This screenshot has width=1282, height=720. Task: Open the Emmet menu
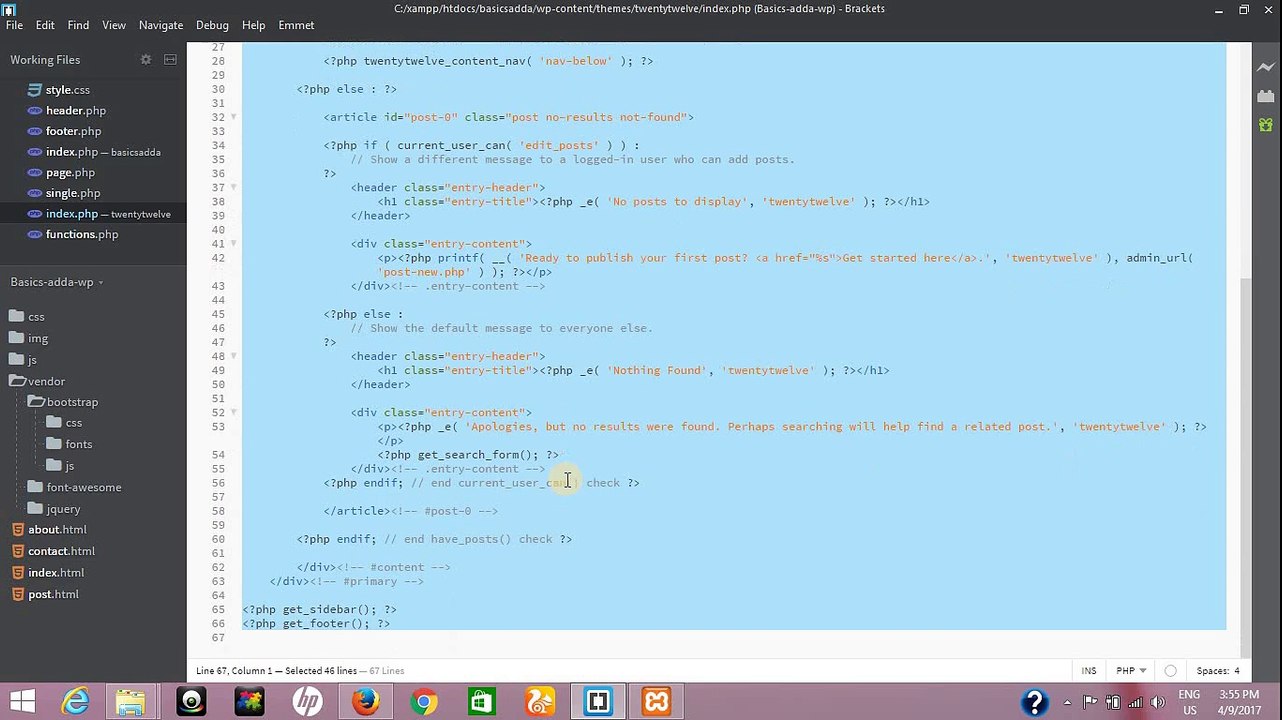coord(296,25)
